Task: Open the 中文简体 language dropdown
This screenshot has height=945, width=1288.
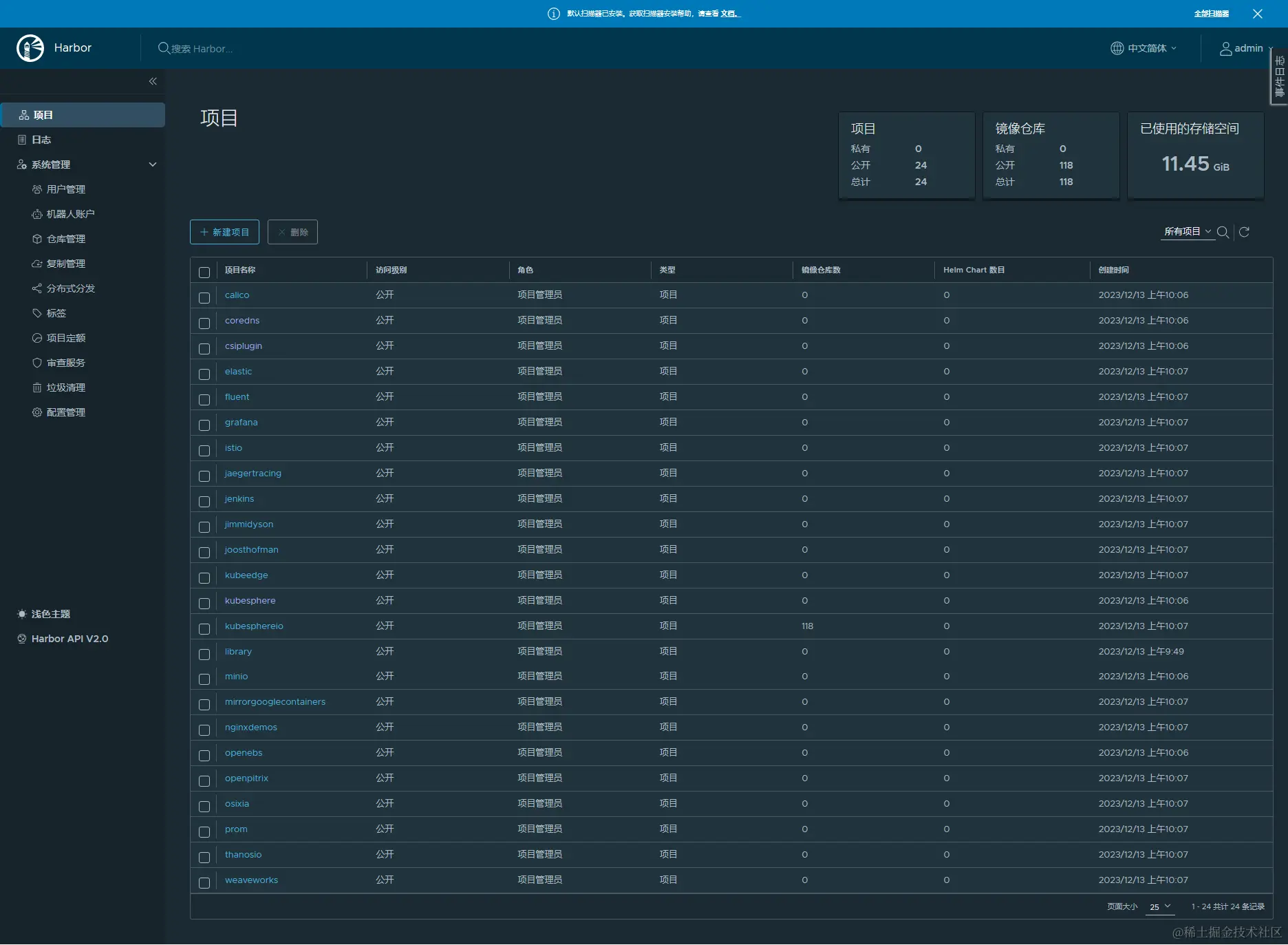Action: (x=1144, y=48)
